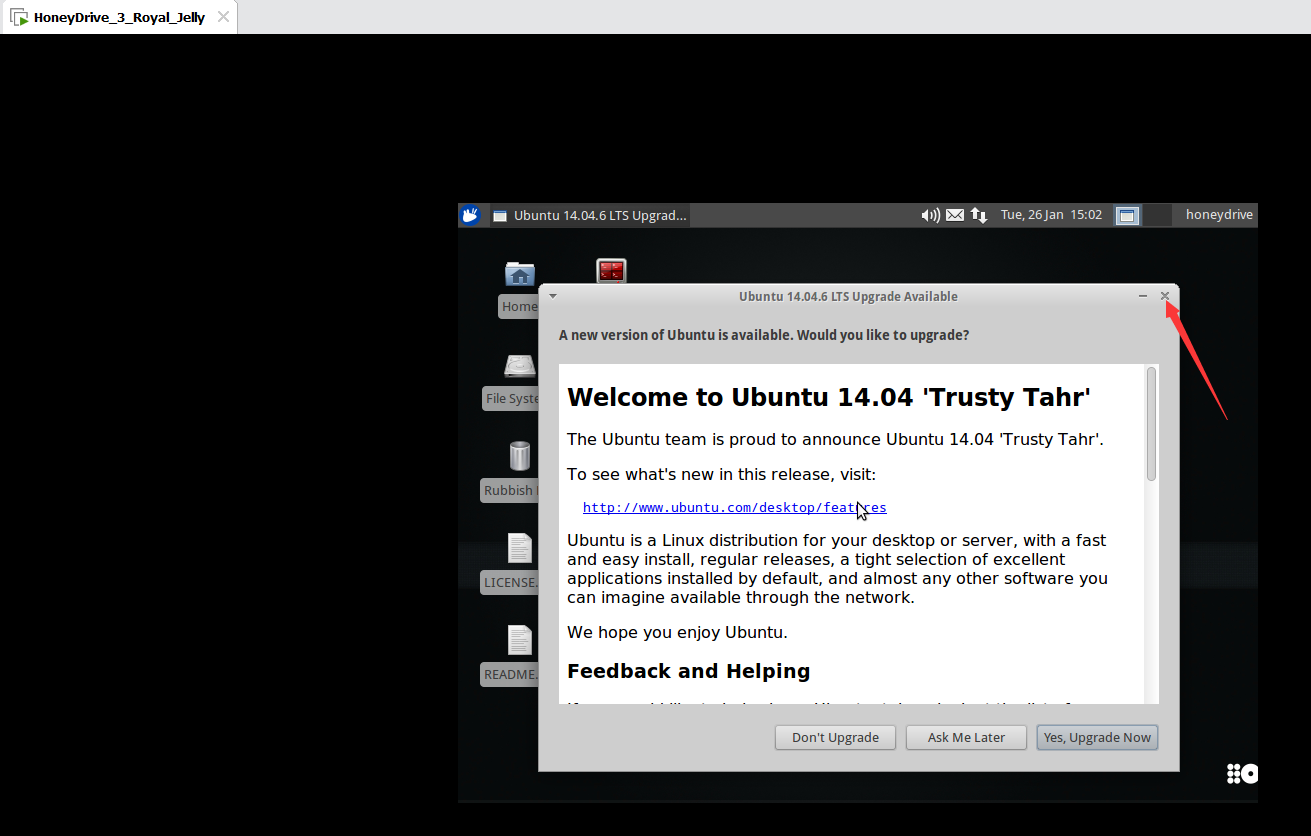The image size is (1311, 836).
Task: Confirm with Yes, Upgrade Now
Action: tap(1097, 738)
